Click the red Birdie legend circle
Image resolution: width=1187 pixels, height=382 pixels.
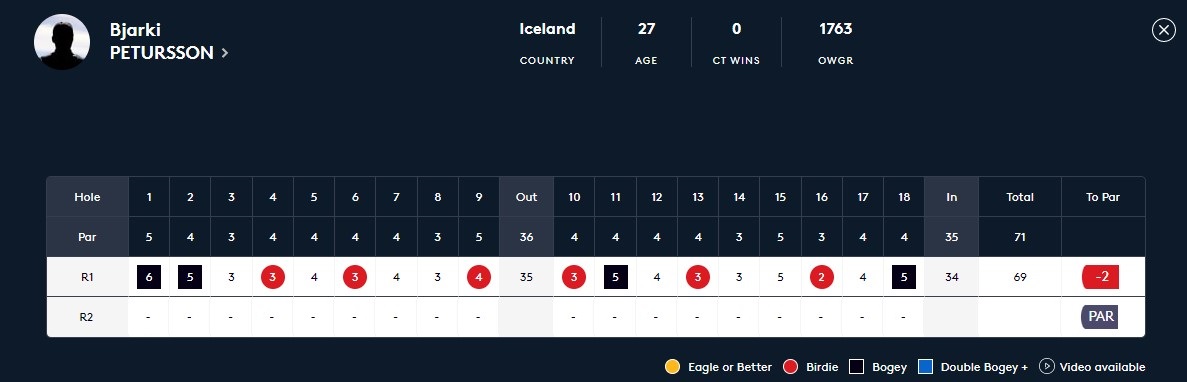[x=791, y=367]
